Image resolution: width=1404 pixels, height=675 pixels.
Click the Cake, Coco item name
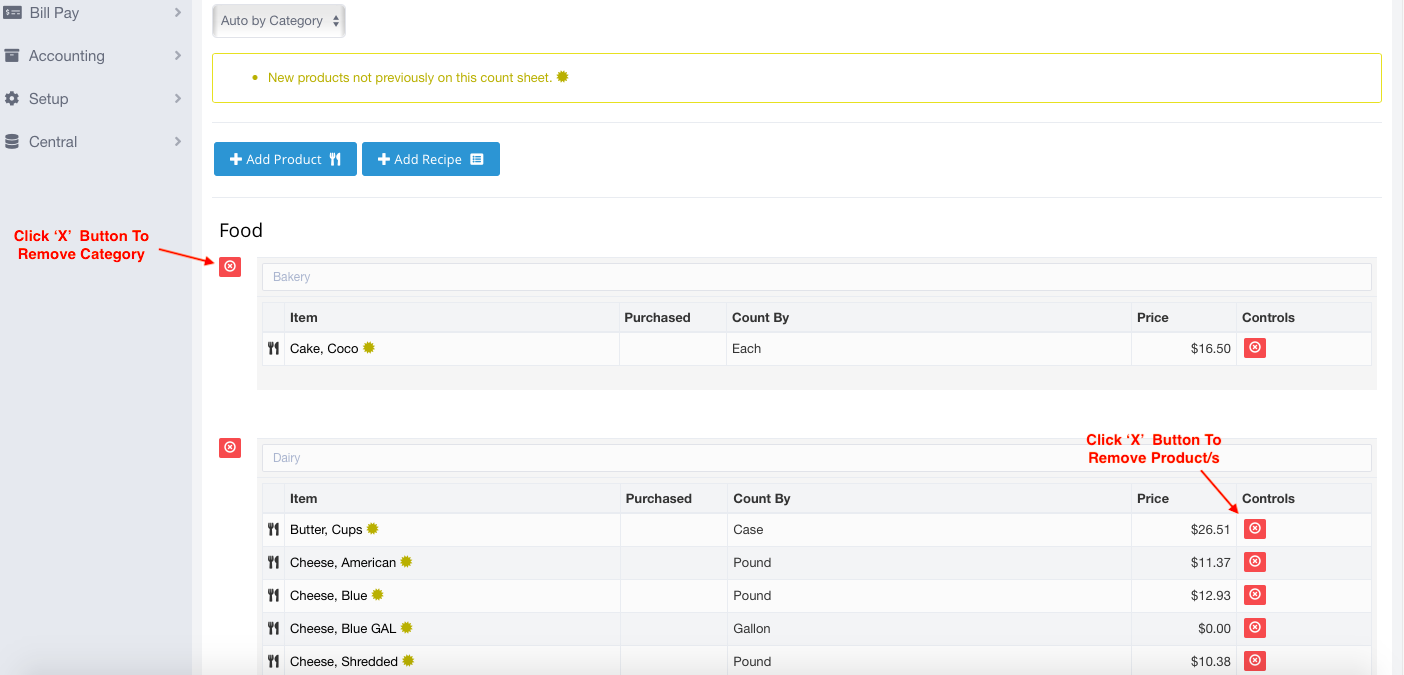324,349
